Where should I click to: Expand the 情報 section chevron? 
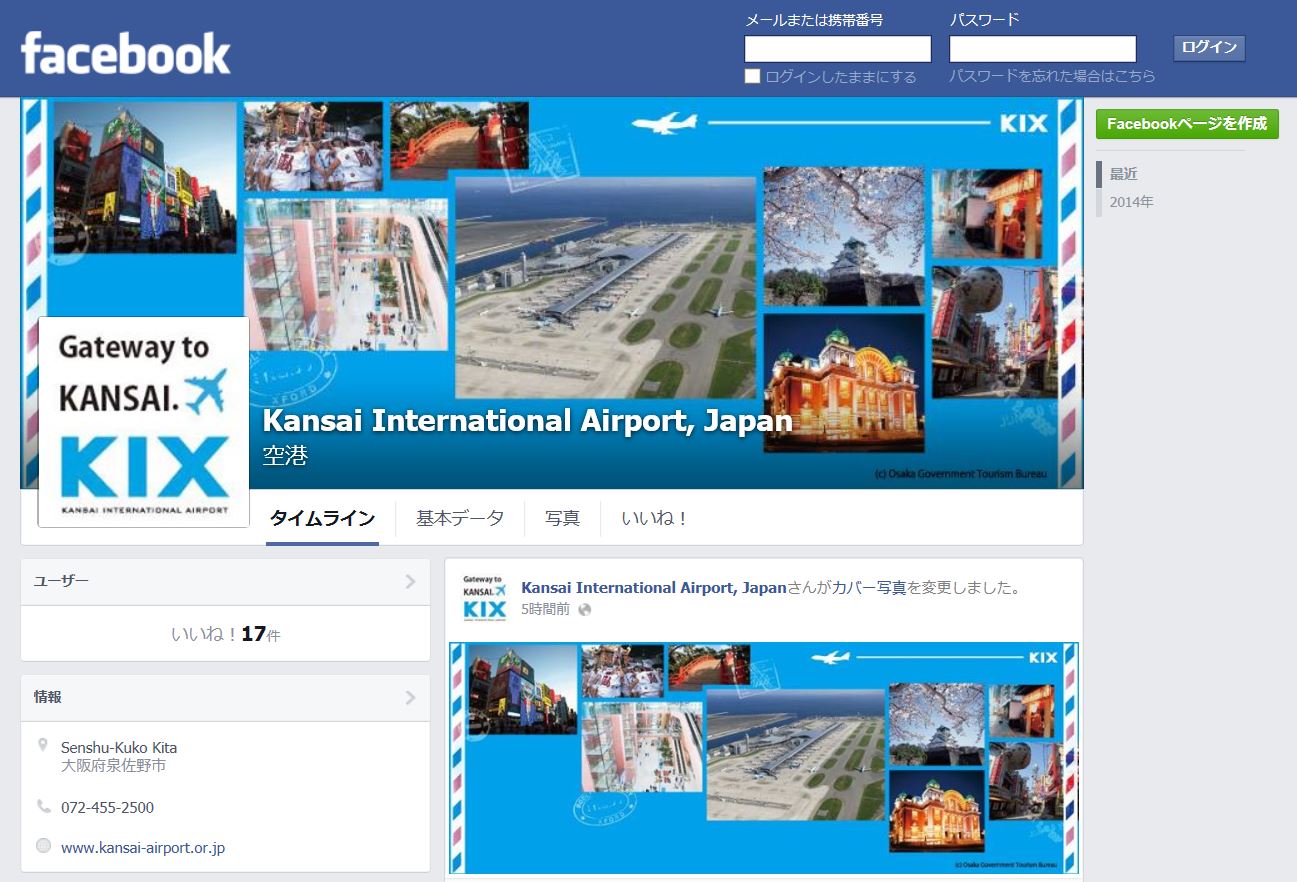(x=411, y=698)
